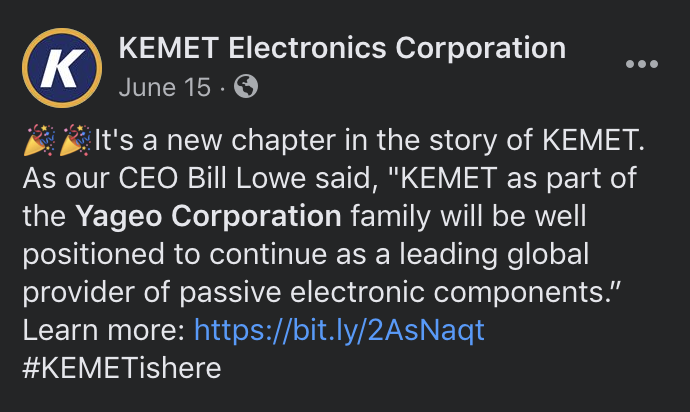Click 'CEO' in the second line
The width and height of the screenshot is (690, 412).
pyautogui.click(x=148, y=178)
